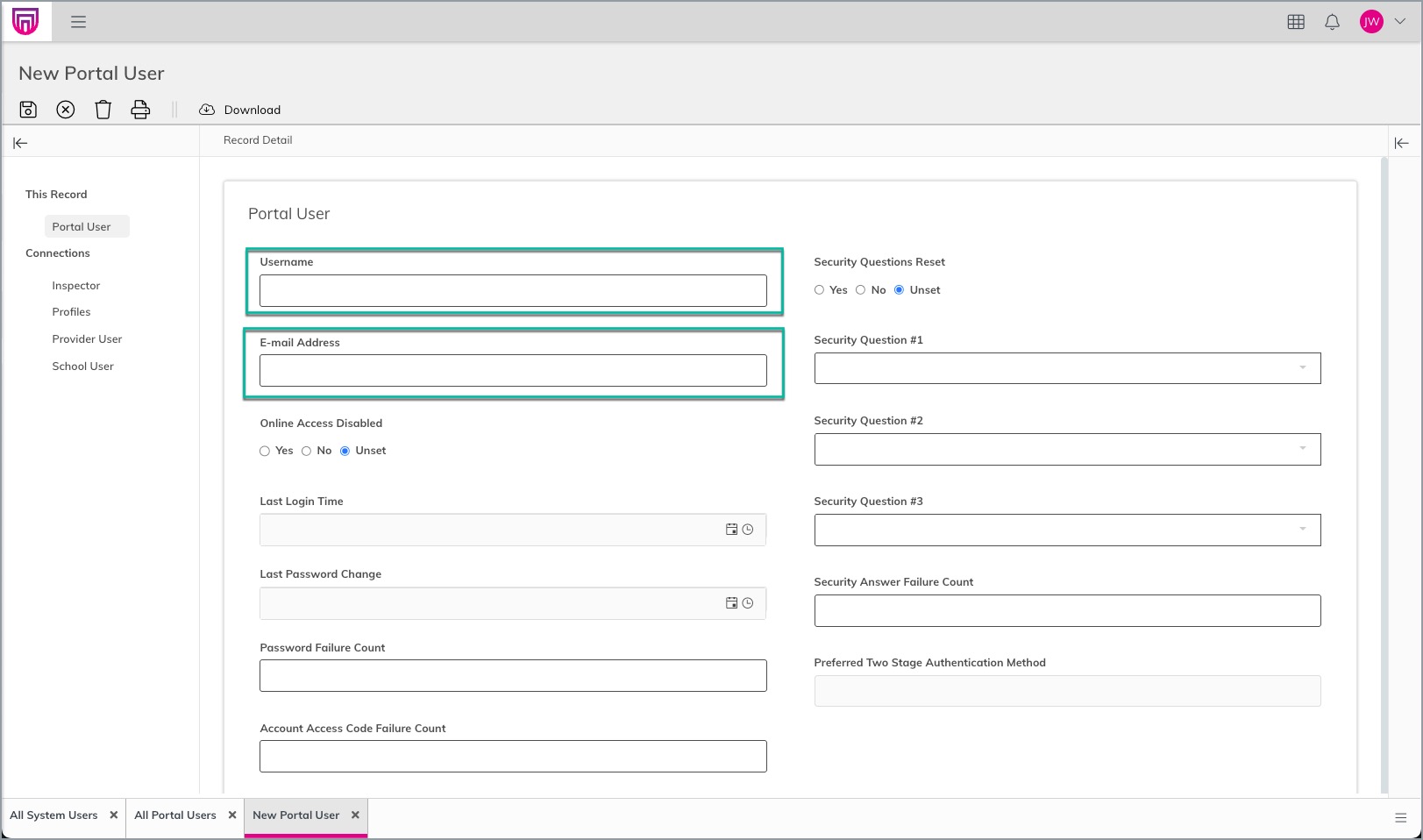
Task: Set Security Questions Reset to Yes
Action: 819,290
